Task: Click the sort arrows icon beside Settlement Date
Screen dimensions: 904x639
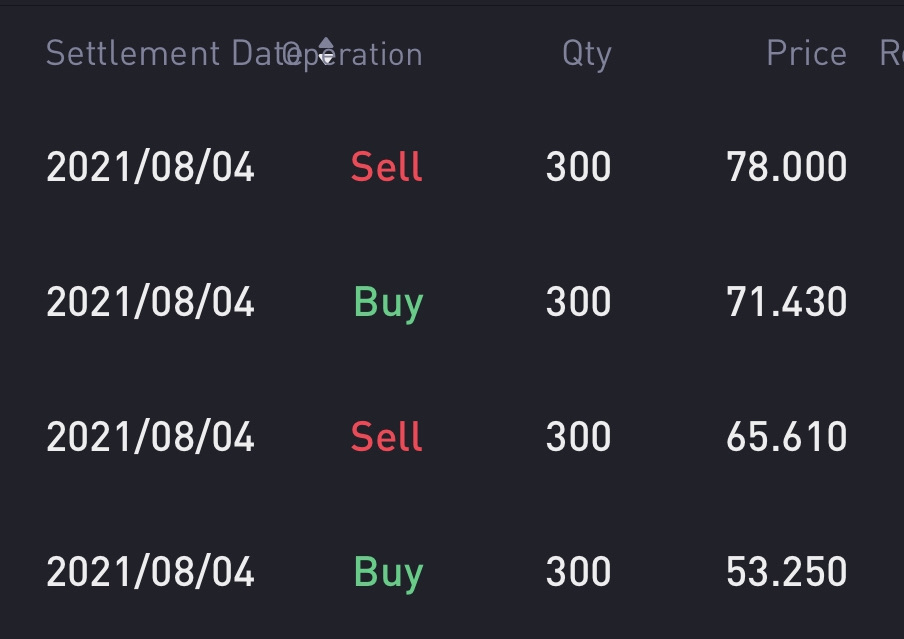Action: point(326,51)
